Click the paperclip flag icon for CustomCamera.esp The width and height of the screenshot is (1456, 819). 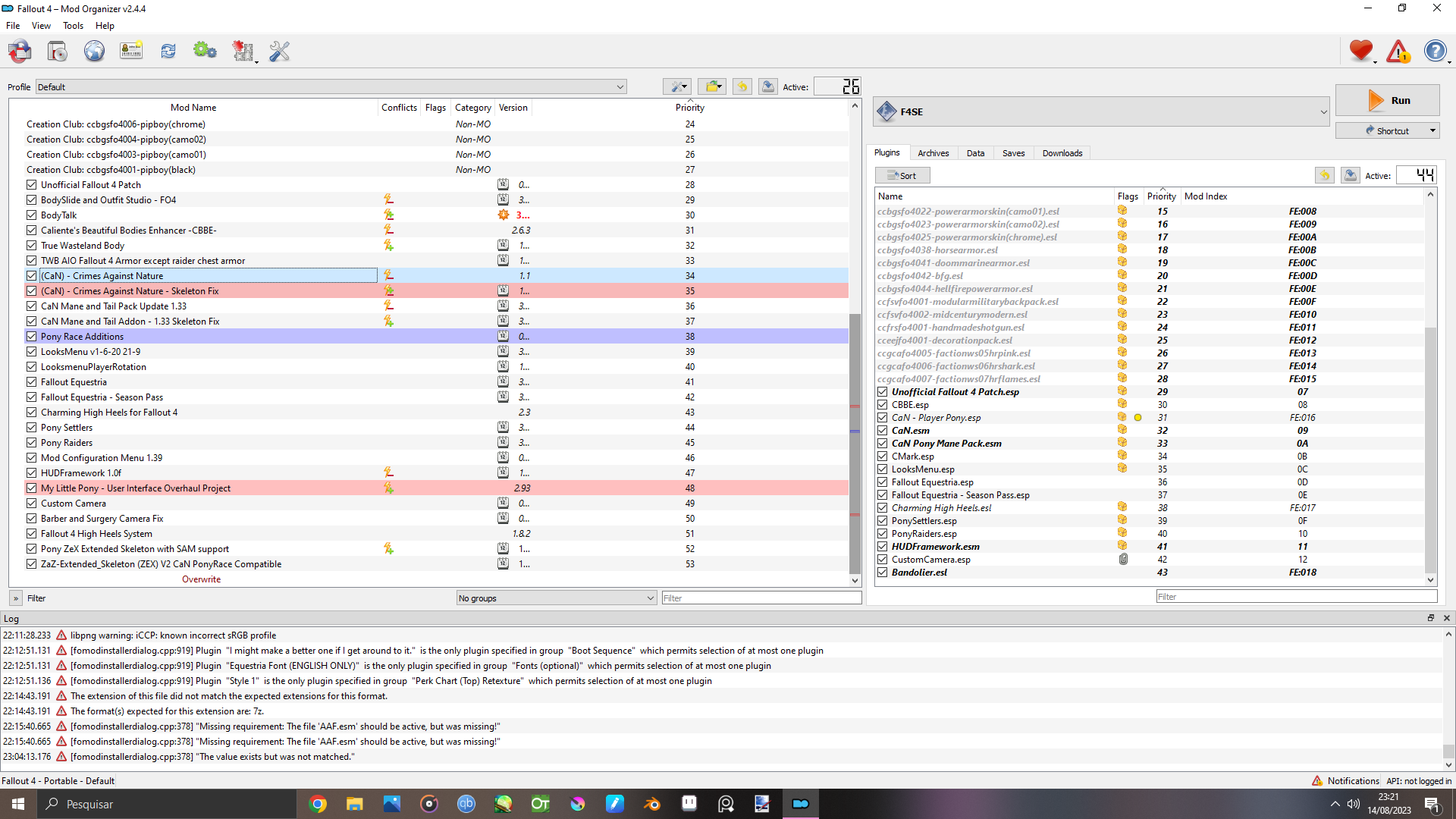tap(1123, 559)
